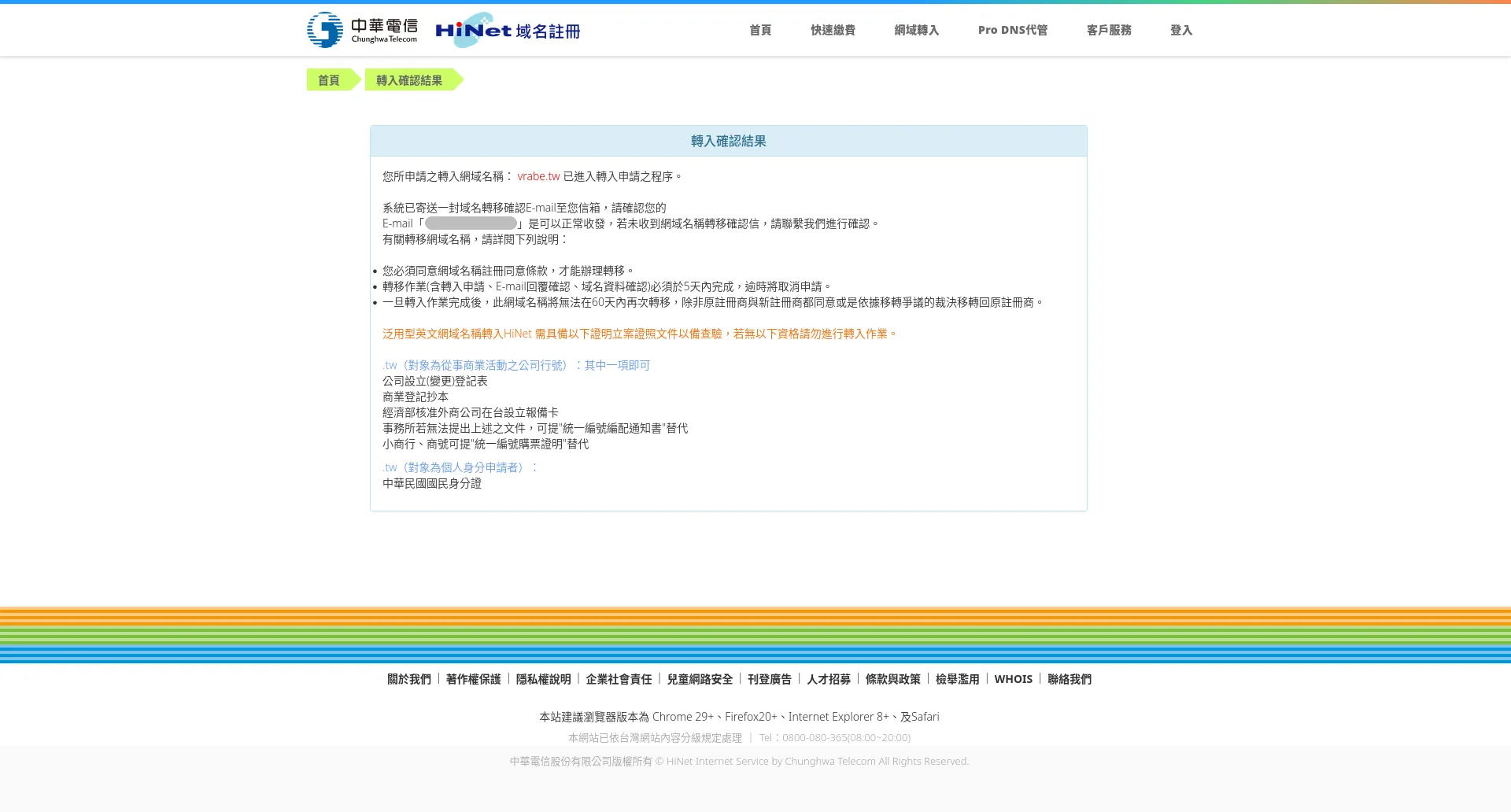This screenshot has height=812, width=1511.
Task: Click the 轉入確認結果 breadcrumb
Action: [x=409, y=80]
